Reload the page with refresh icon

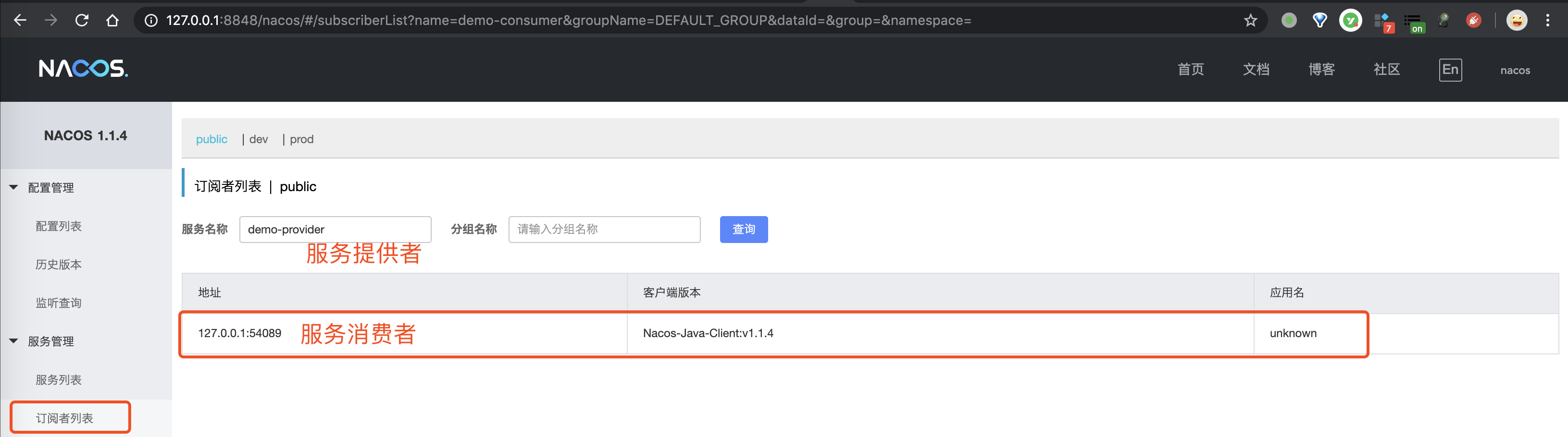(82, 20)
